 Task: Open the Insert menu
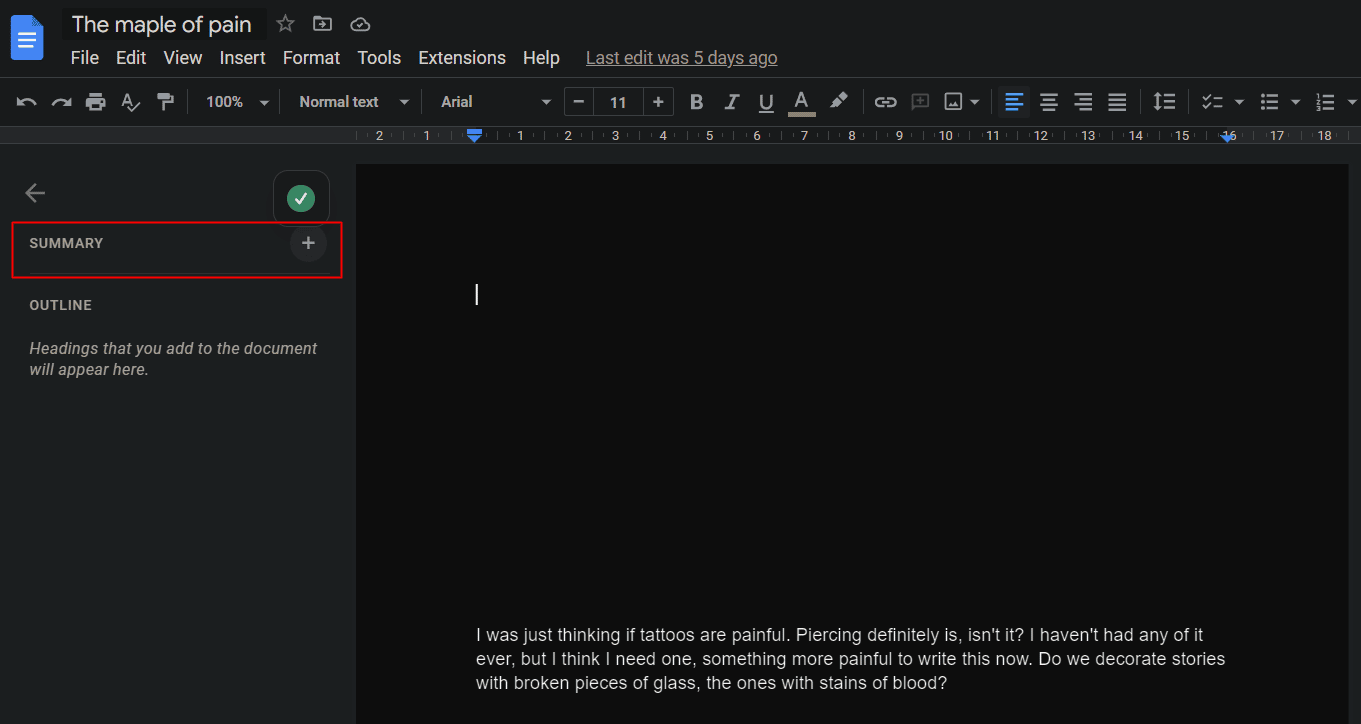pos(243,58)
